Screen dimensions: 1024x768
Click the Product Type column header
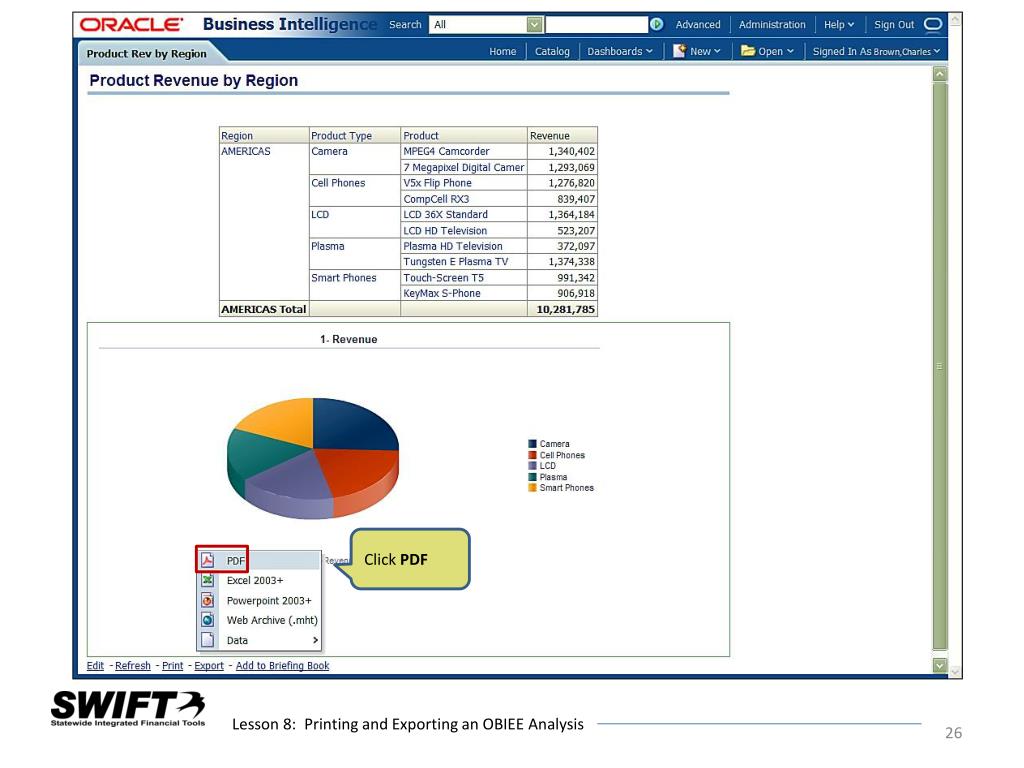(354, 135)
